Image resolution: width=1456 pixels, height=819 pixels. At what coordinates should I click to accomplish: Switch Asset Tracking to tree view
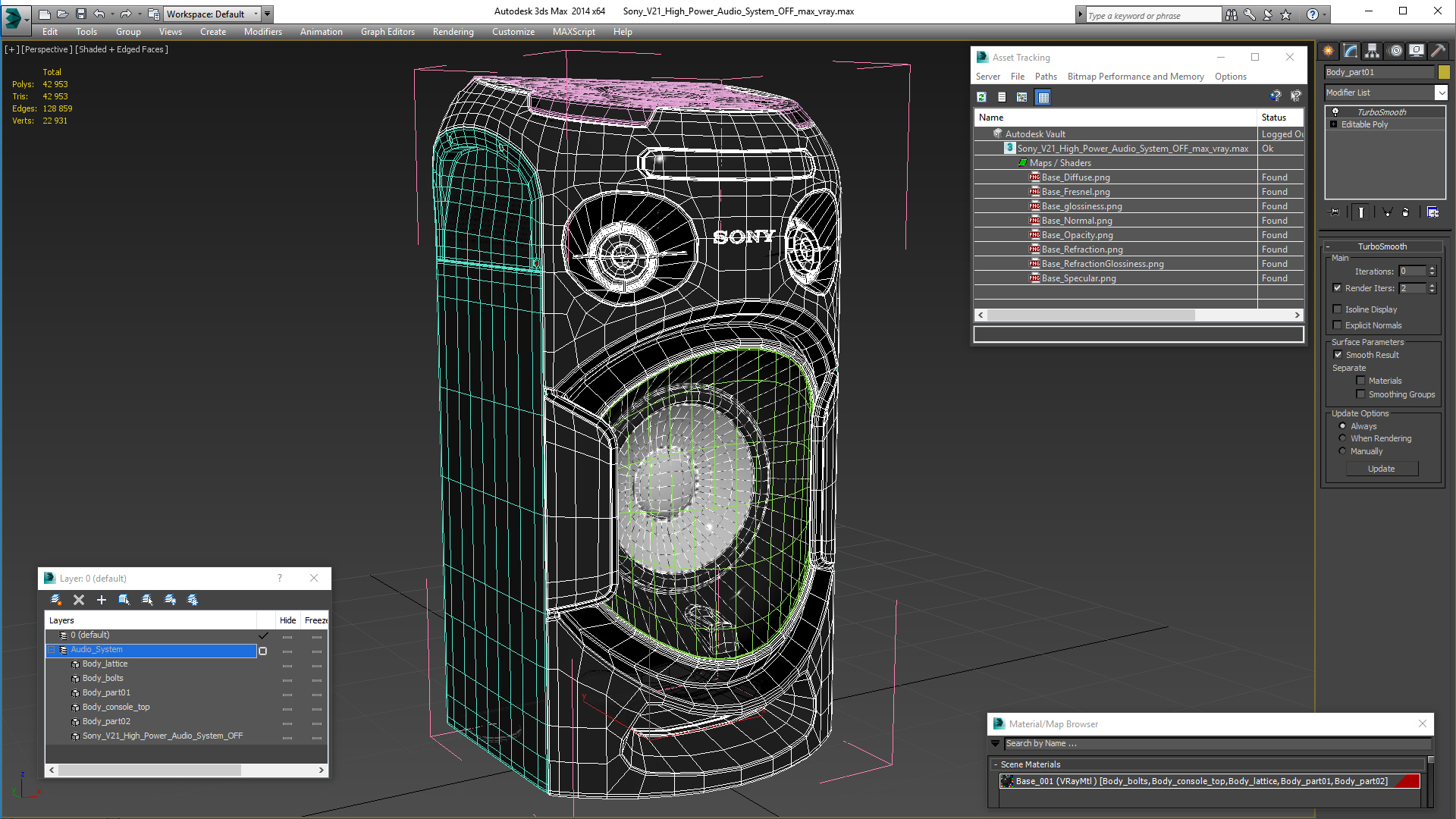pos(1022,97)
